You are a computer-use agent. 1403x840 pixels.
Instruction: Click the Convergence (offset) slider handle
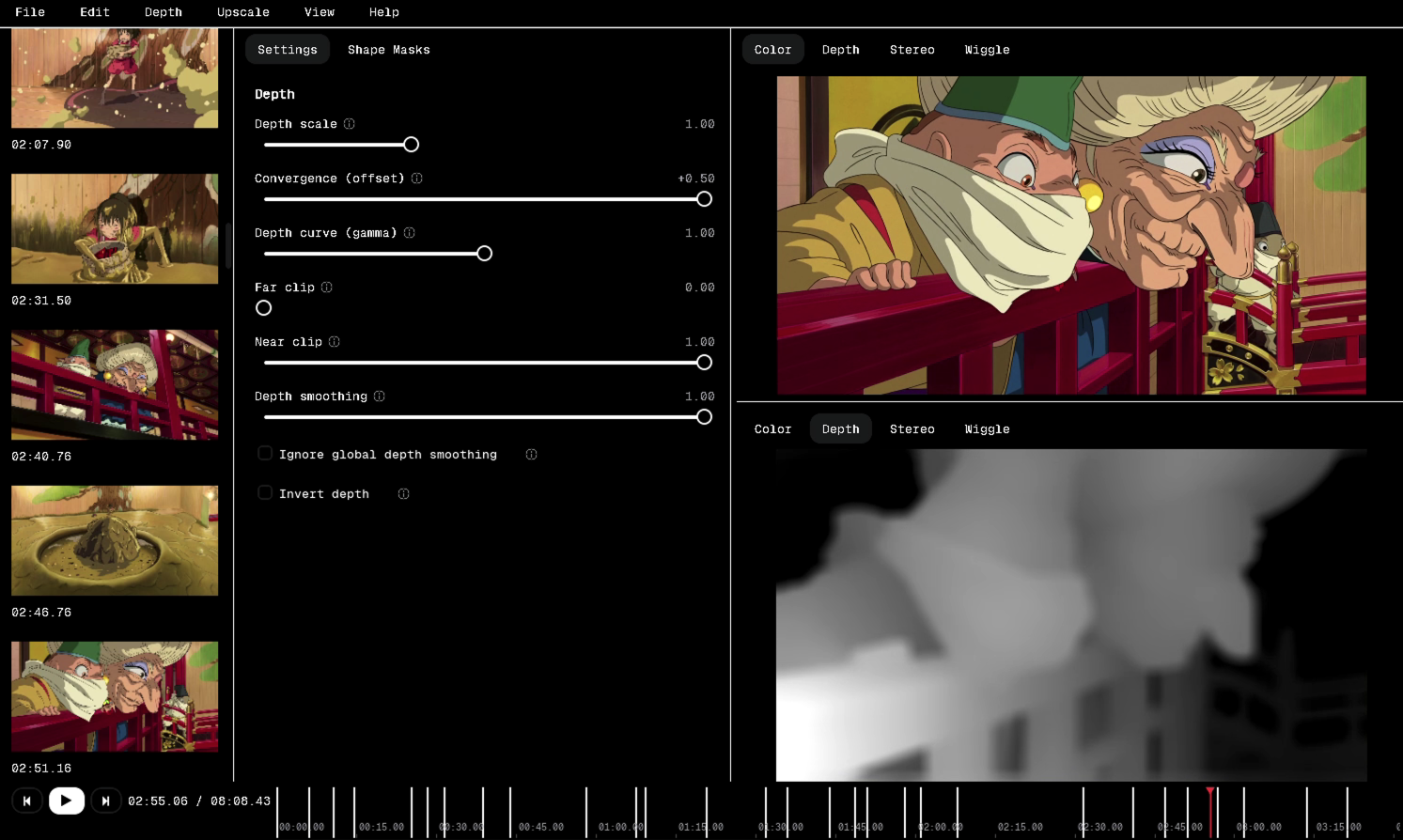(705, 199)
